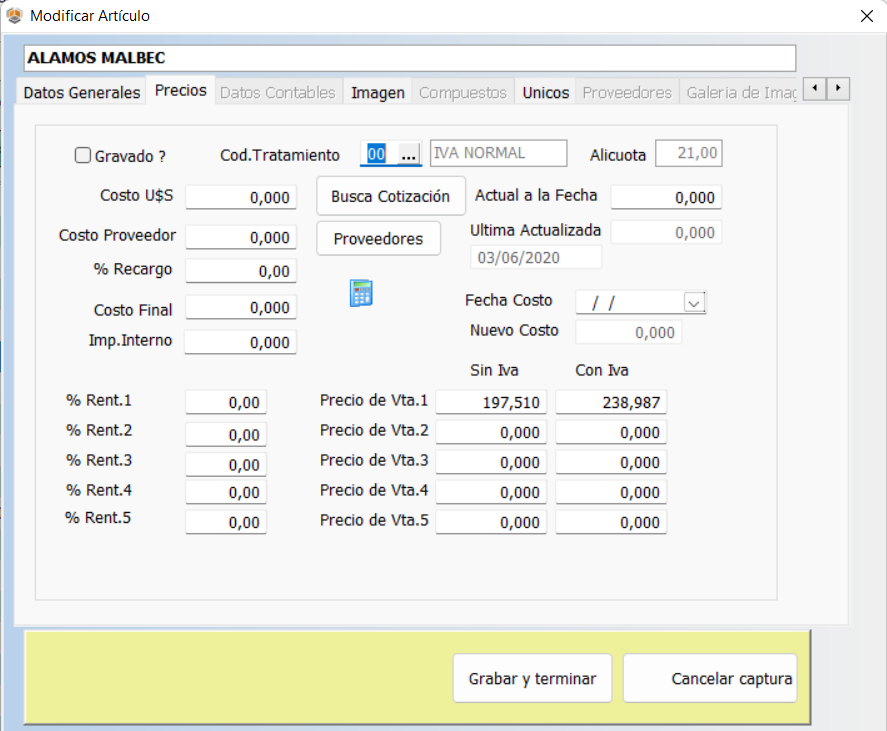Click the app icon in title bar

(15, 16)
